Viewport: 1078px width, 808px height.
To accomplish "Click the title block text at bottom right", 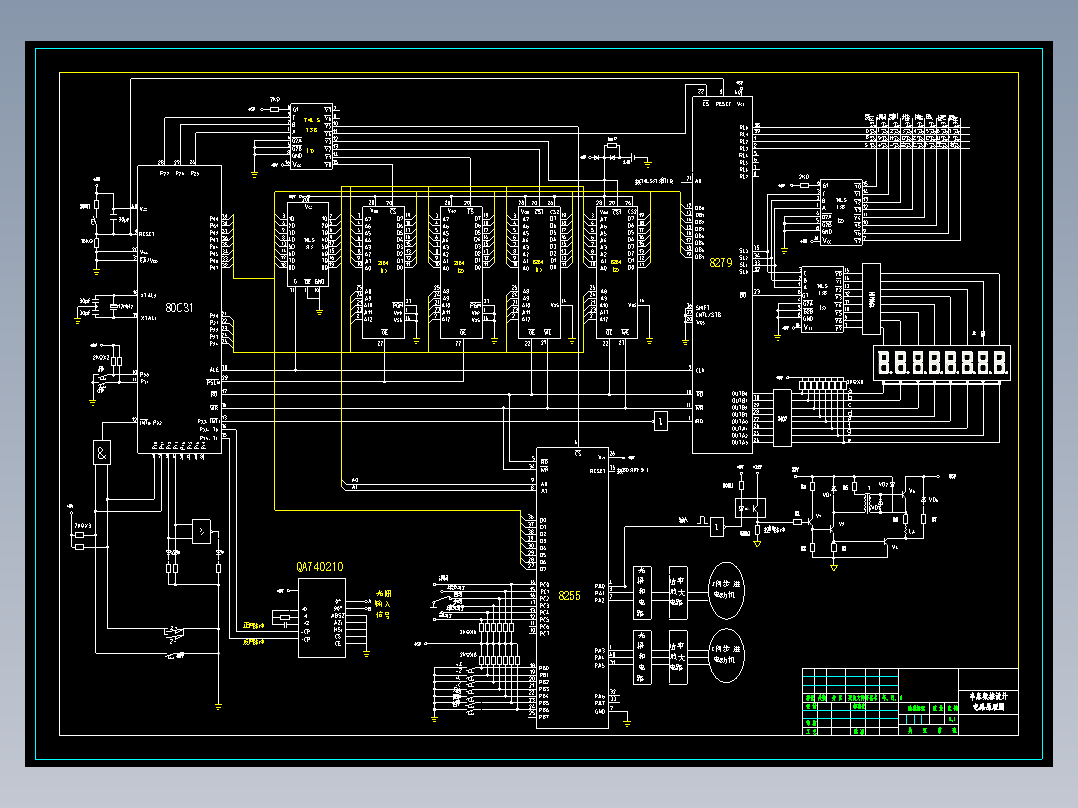I will click(x=988, y=701).
